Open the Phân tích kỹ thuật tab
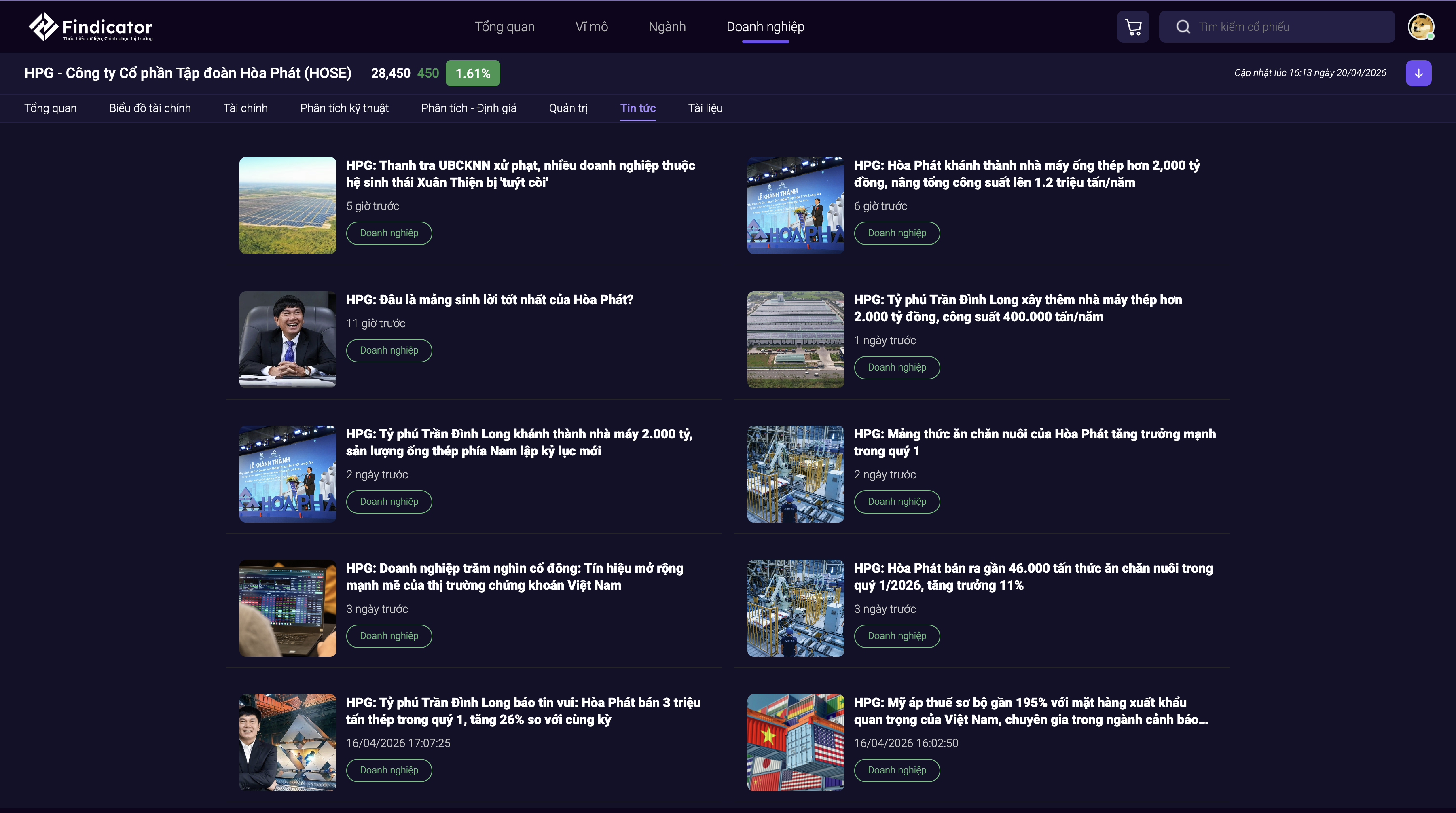 pos(344,108)
